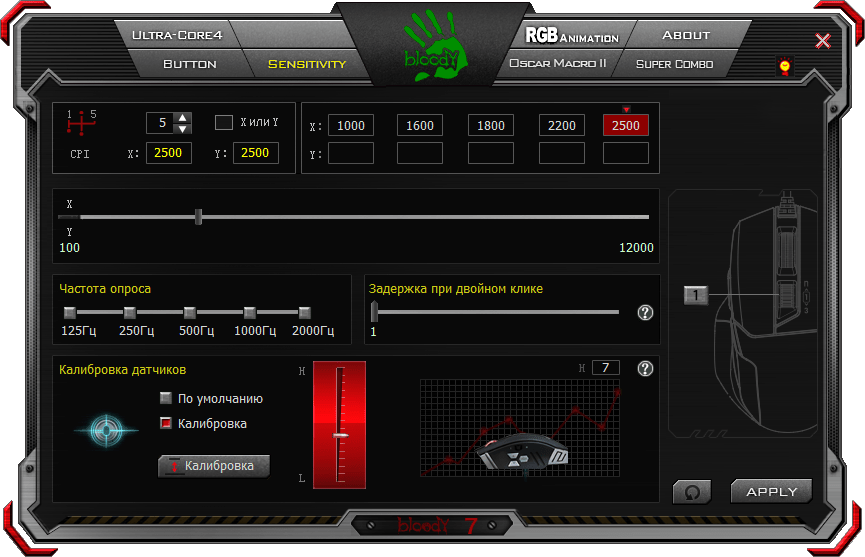
Task: Click the CPI gear shift icon
Action: 81,123
